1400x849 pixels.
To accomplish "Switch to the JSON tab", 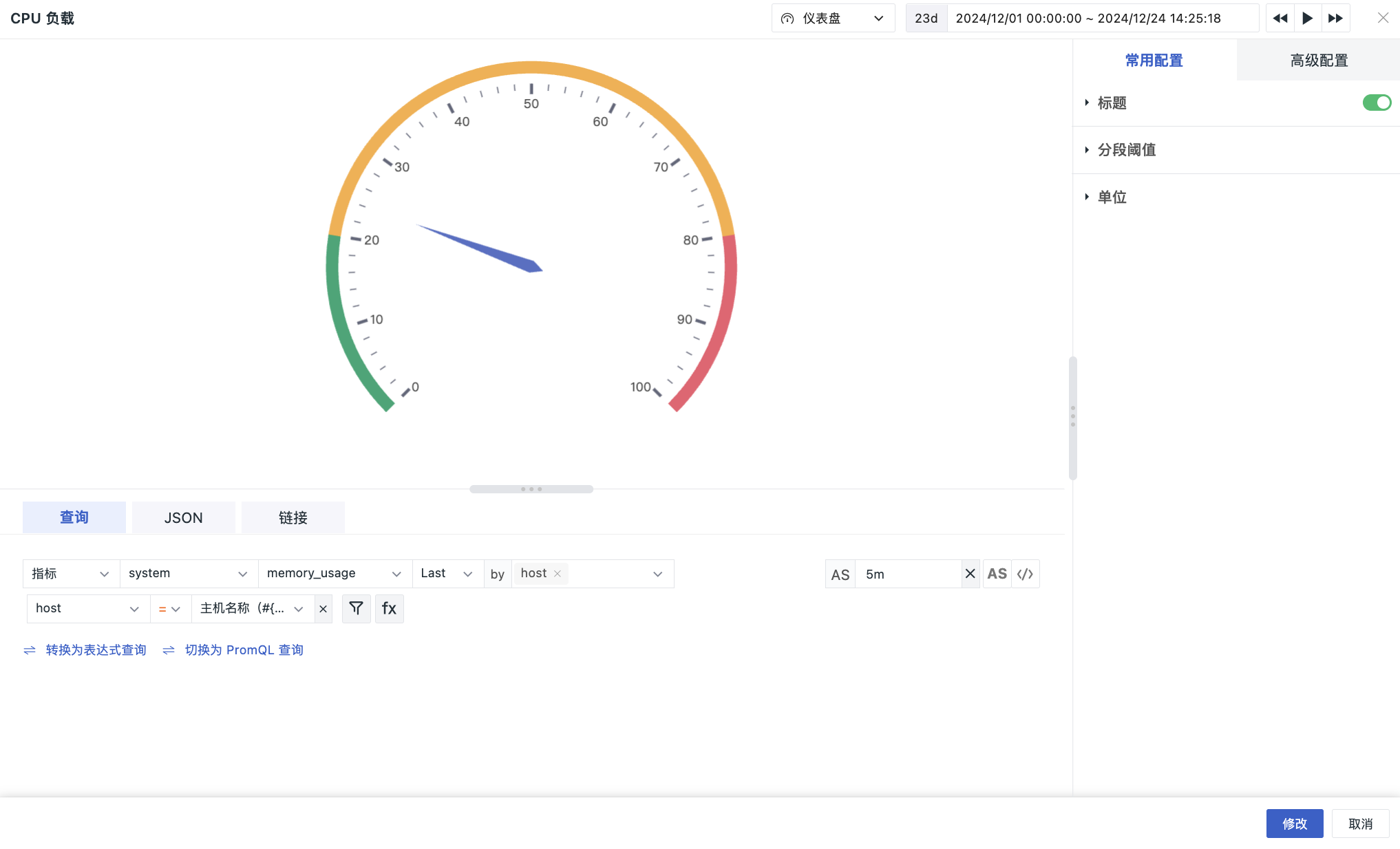I will 183,518.
